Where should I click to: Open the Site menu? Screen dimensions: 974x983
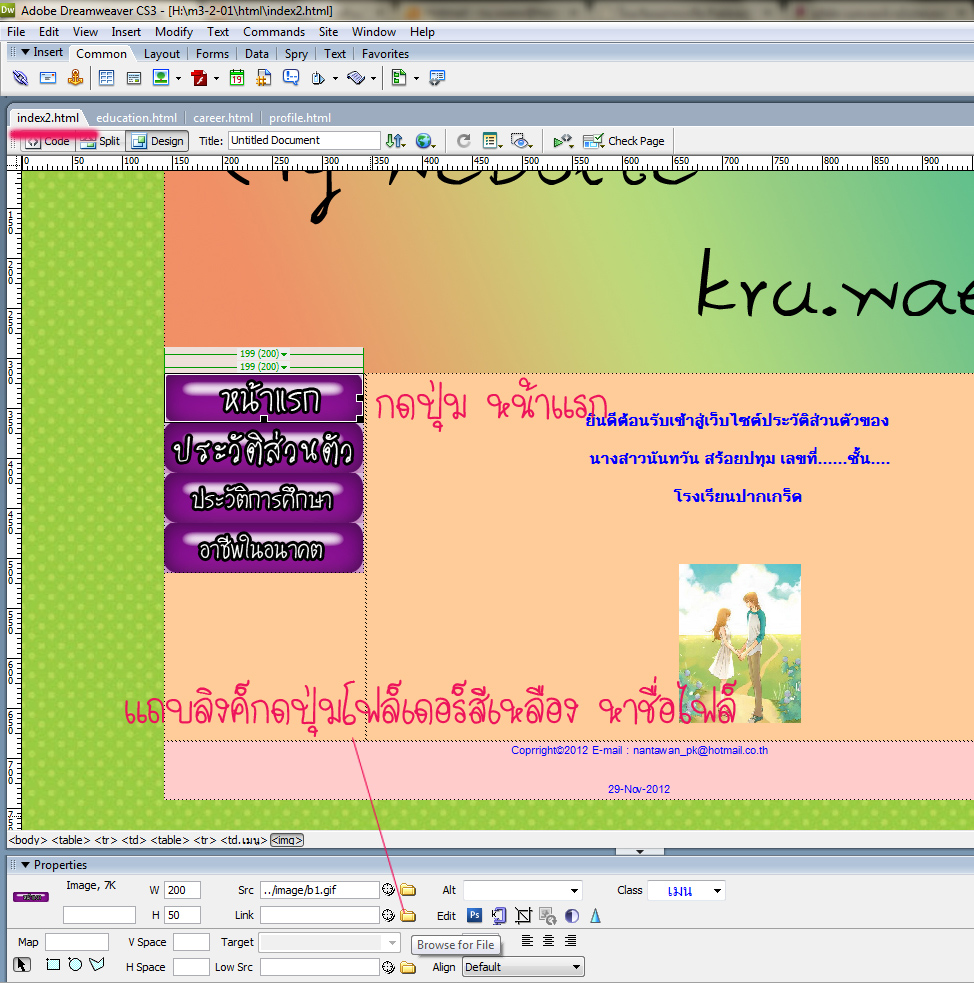click(328, 32)
